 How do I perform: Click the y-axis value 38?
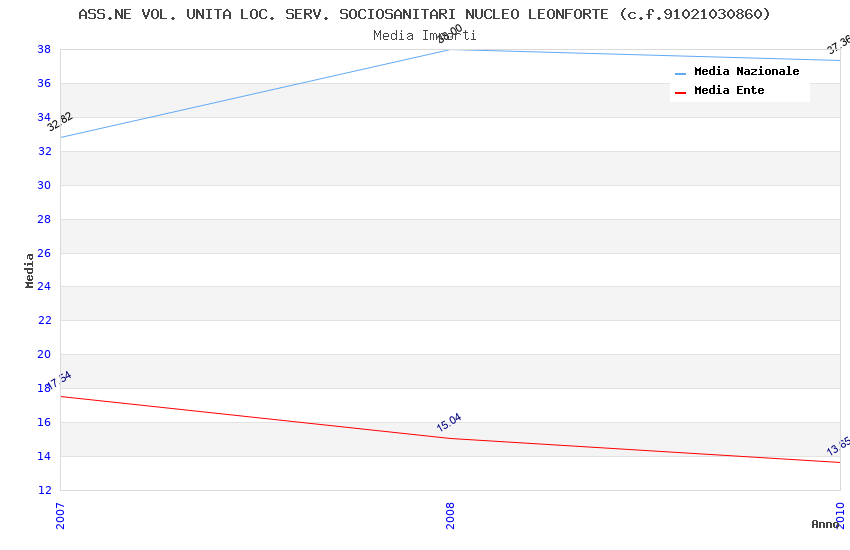tap(44, 49)
